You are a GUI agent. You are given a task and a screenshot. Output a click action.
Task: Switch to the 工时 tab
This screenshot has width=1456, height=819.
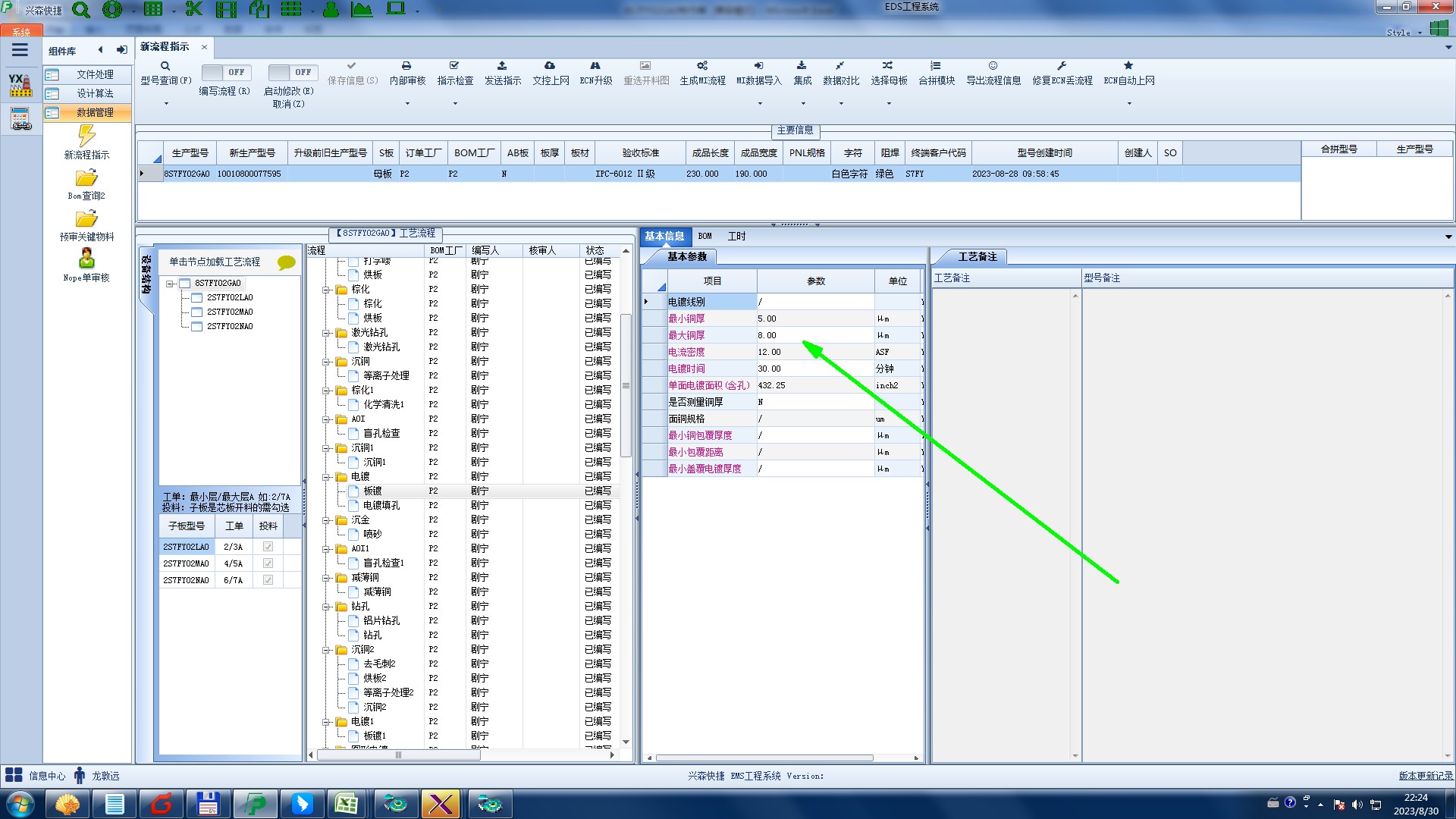pyautogui.click(x=736, y=237)
